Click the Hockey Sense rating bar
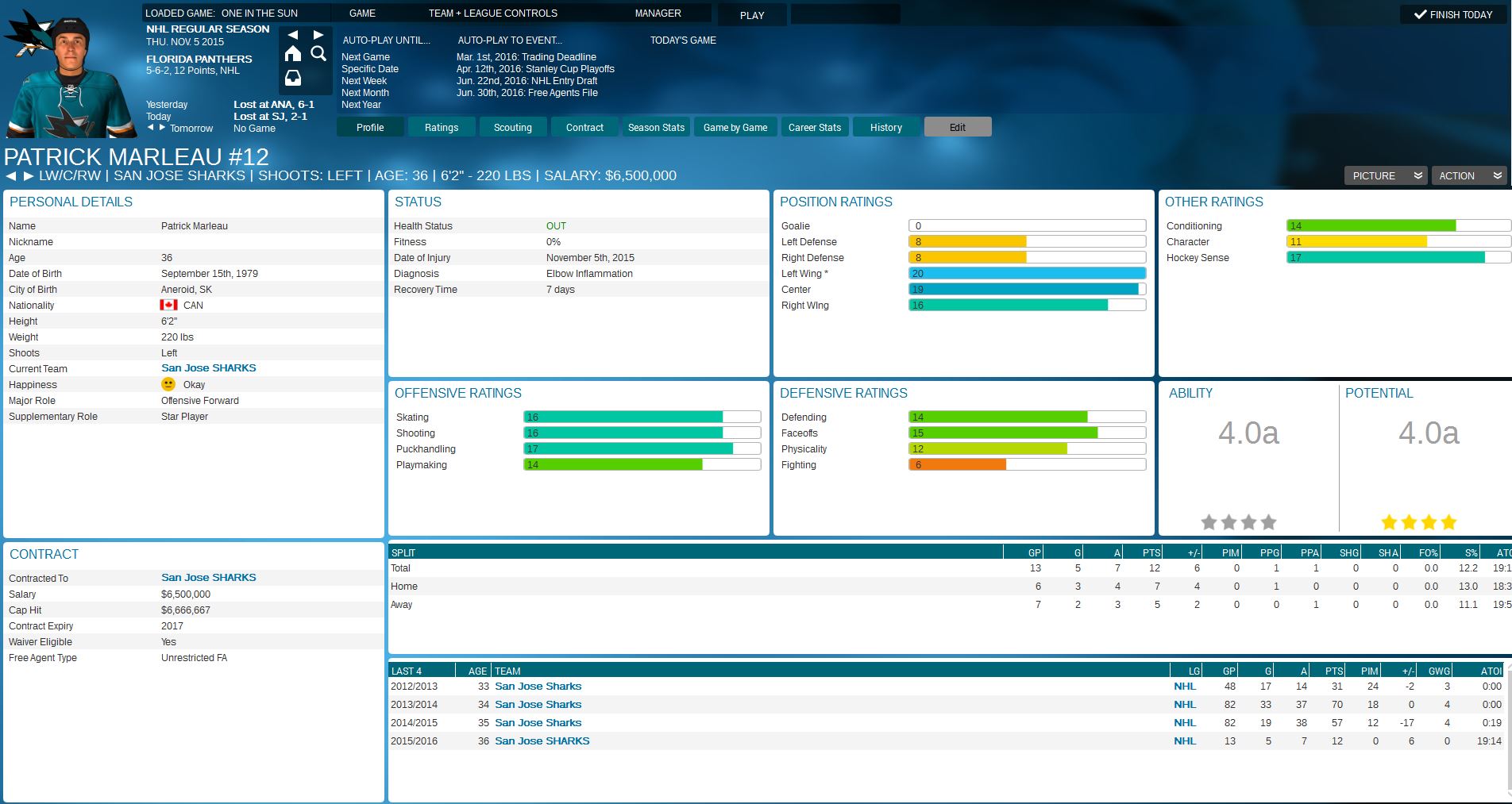Screen dimensions: 1512x804 1396,258
